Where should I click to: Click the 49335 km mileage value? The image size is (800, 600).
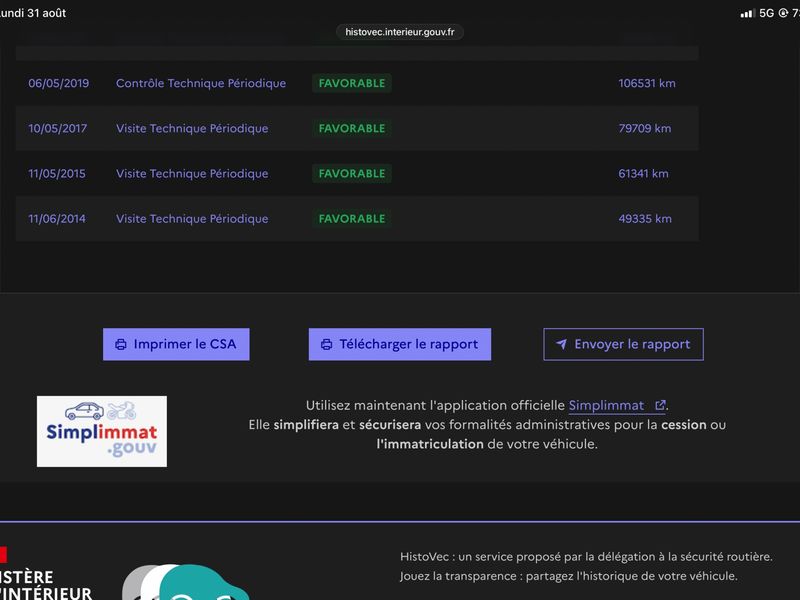[x=645, y=218]
